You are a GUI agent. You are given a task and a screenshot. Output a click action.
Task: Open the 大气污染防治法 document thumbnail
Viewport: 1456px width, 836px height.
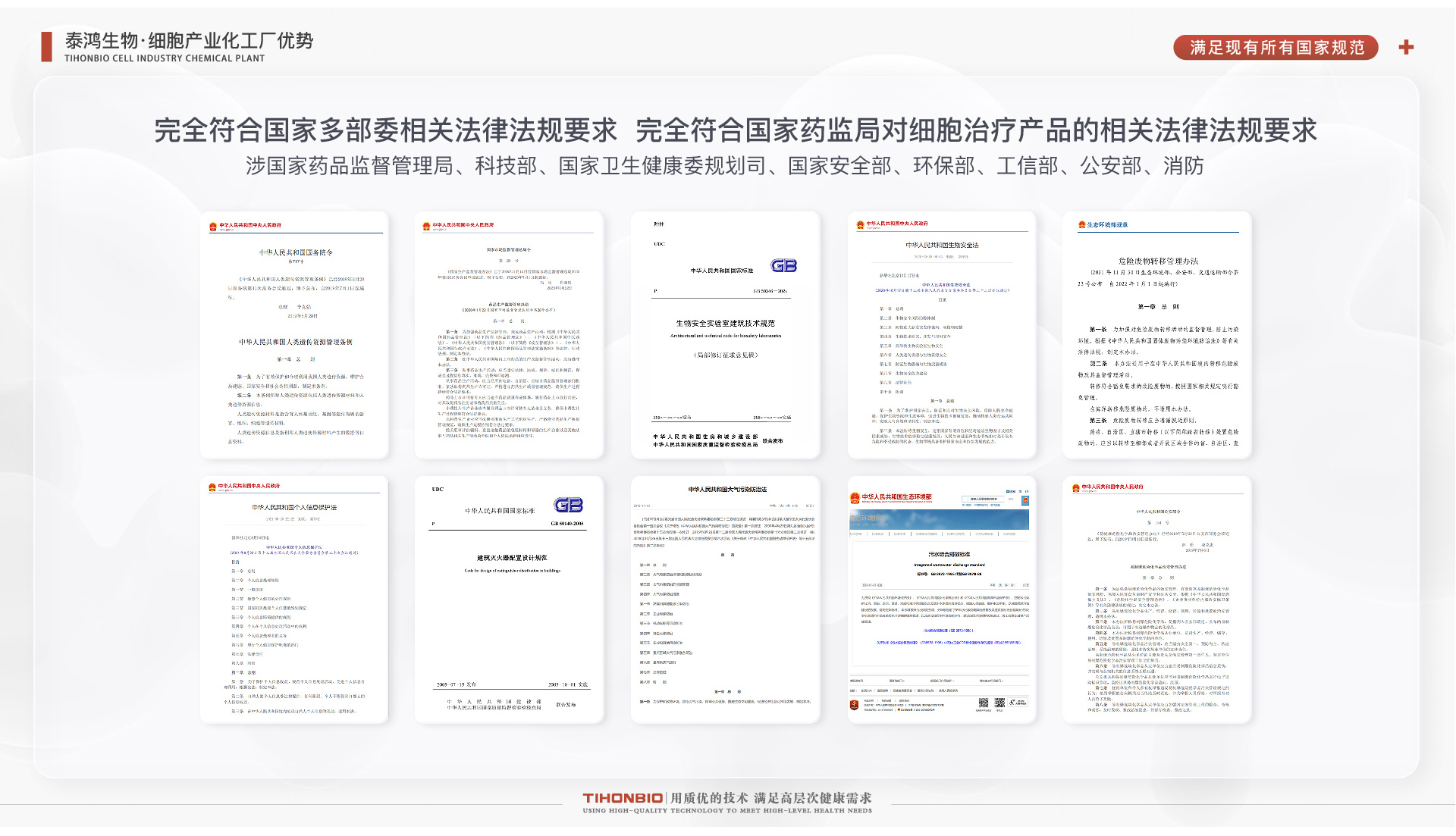pyautogui.click(x=725, y=599)
